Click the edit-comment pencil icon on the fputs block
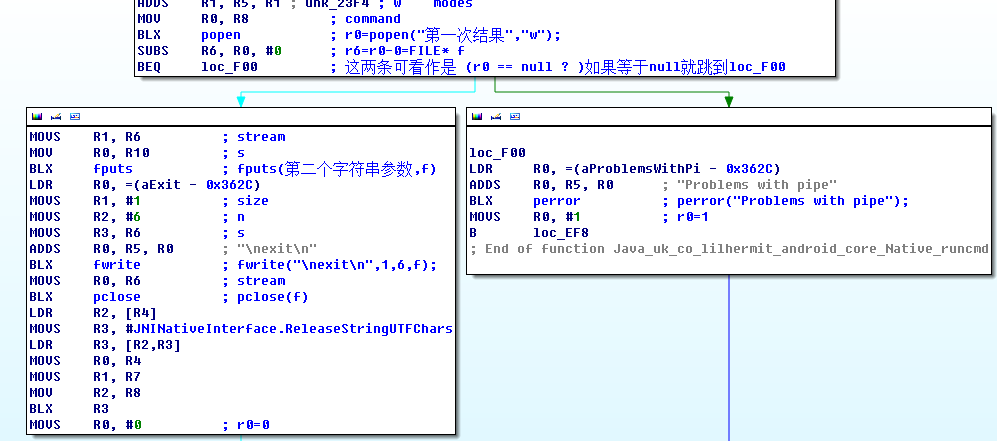This screenshot has height=441, width=997. 56,117
